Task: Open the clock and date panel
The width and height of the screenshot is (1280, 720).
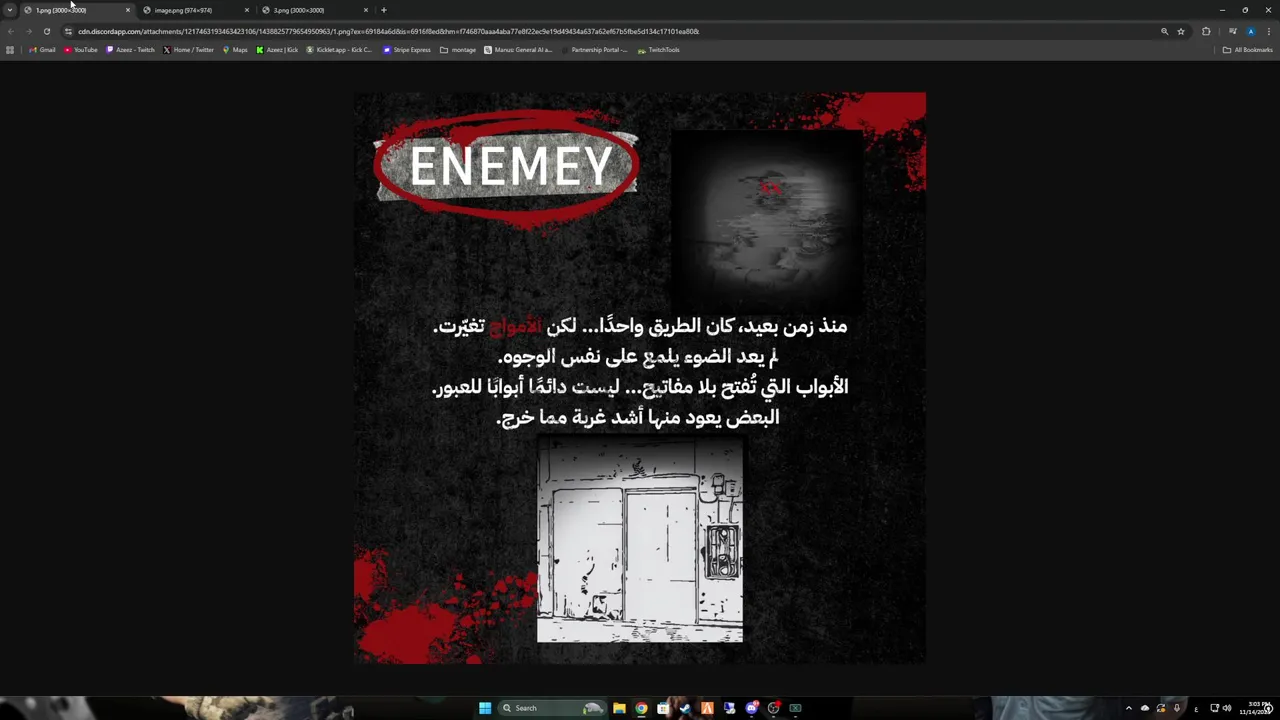Action: (1254, 708)
